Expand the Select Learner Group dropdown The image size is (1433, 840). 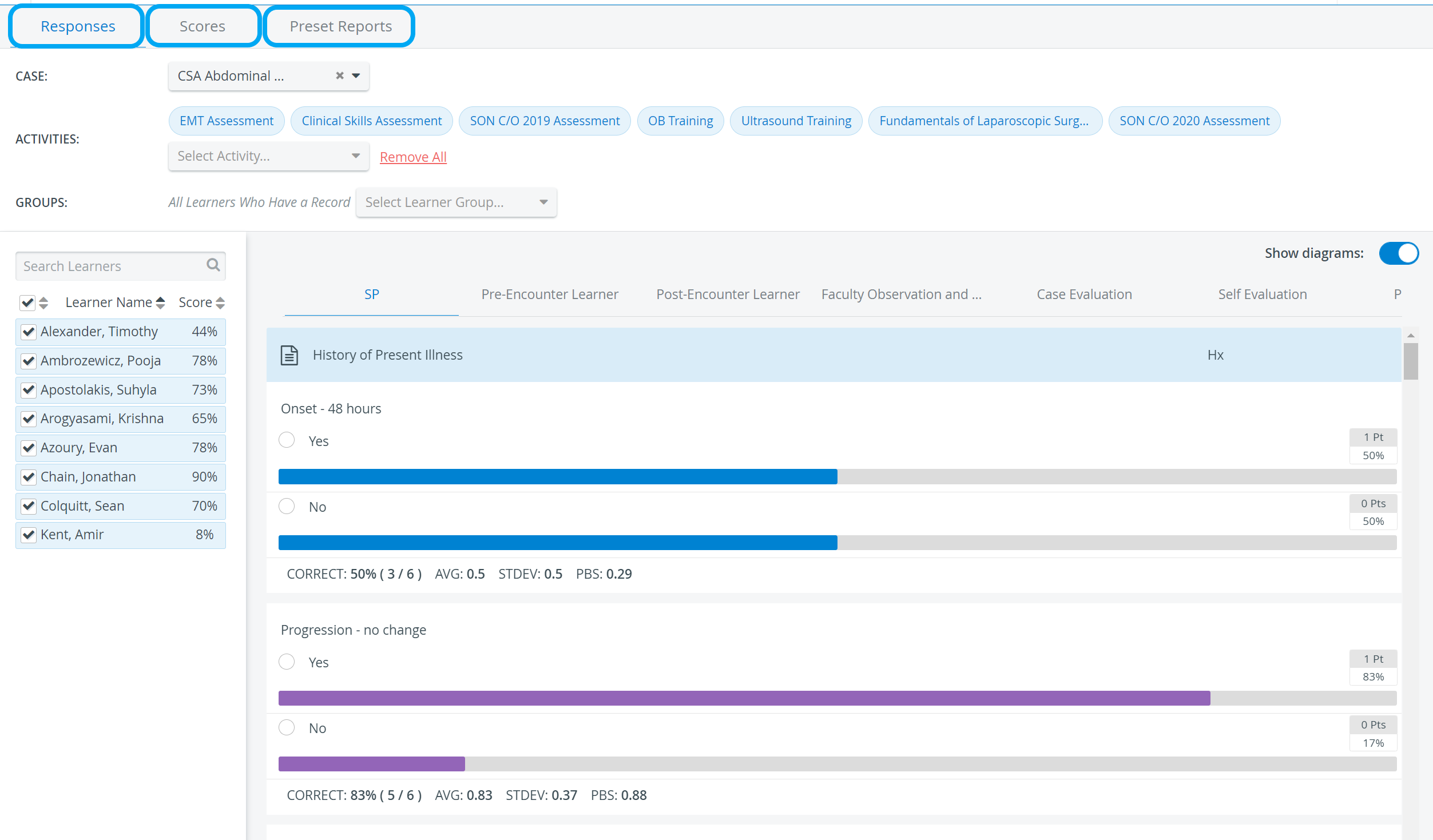click(456, 202)
